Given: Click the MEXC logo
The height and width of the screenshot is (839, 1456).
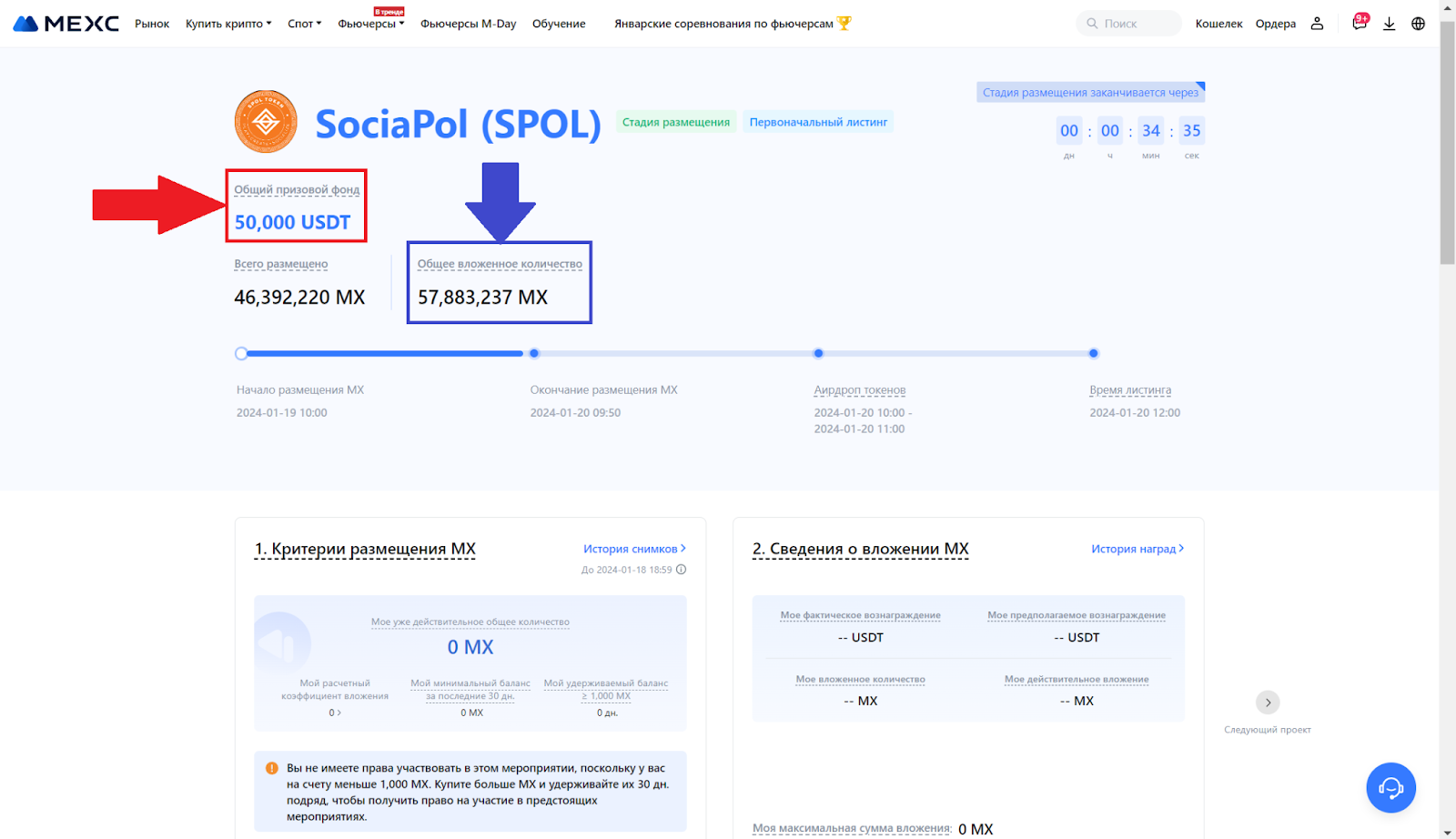Looking at the screenshot, I should pos(66,24).
